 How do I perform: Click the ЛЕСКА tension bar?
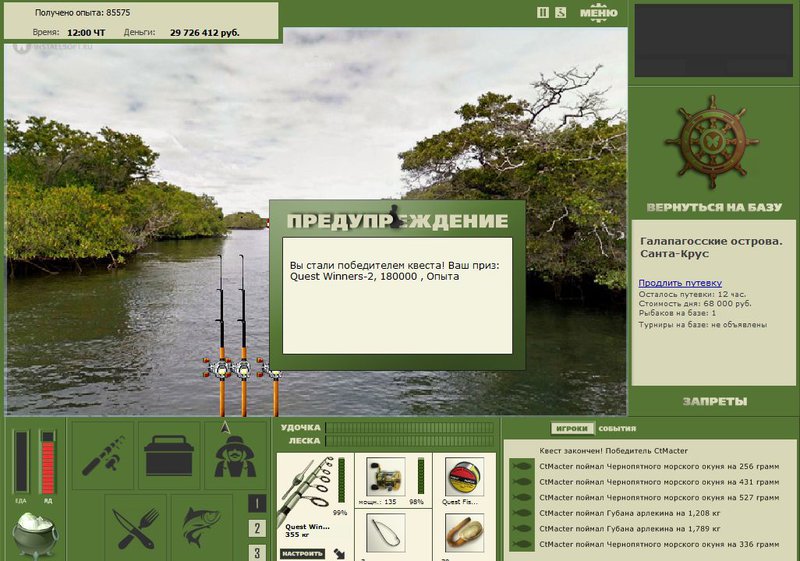coord(410,441)
